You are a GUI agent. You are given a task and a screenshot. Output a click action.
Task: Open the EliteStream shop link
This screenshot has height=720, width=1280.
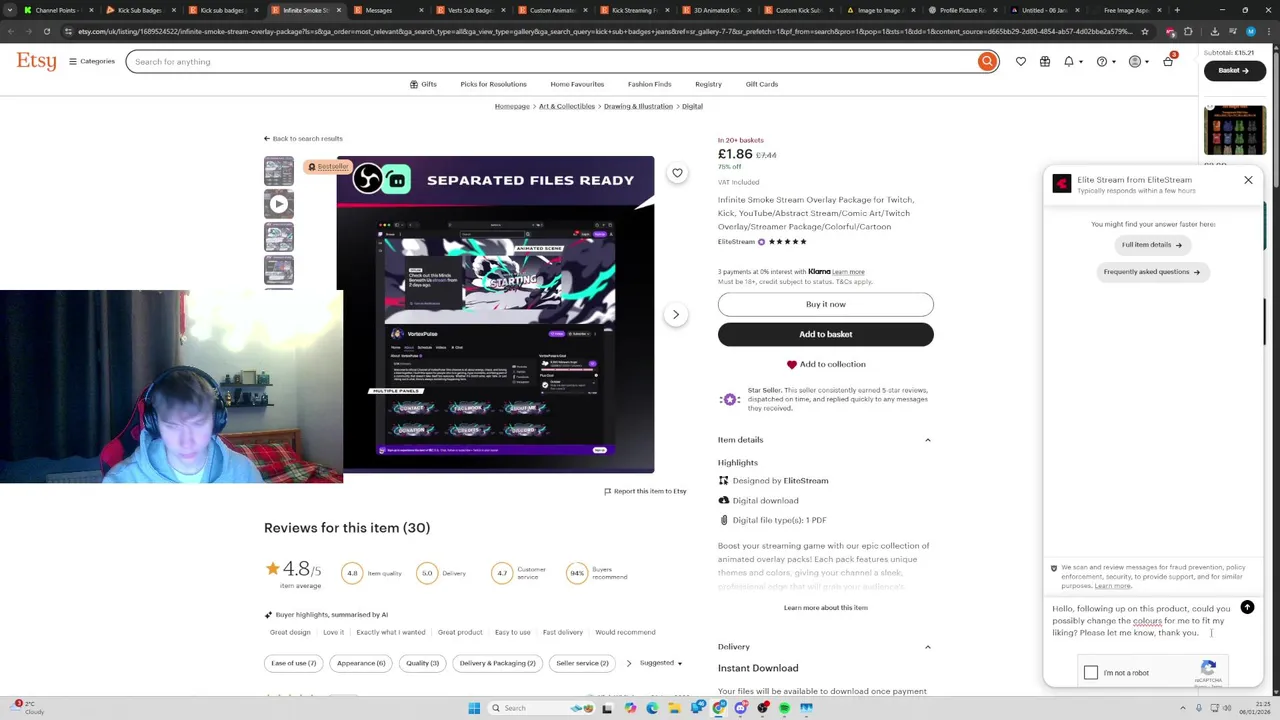point(736,242)
